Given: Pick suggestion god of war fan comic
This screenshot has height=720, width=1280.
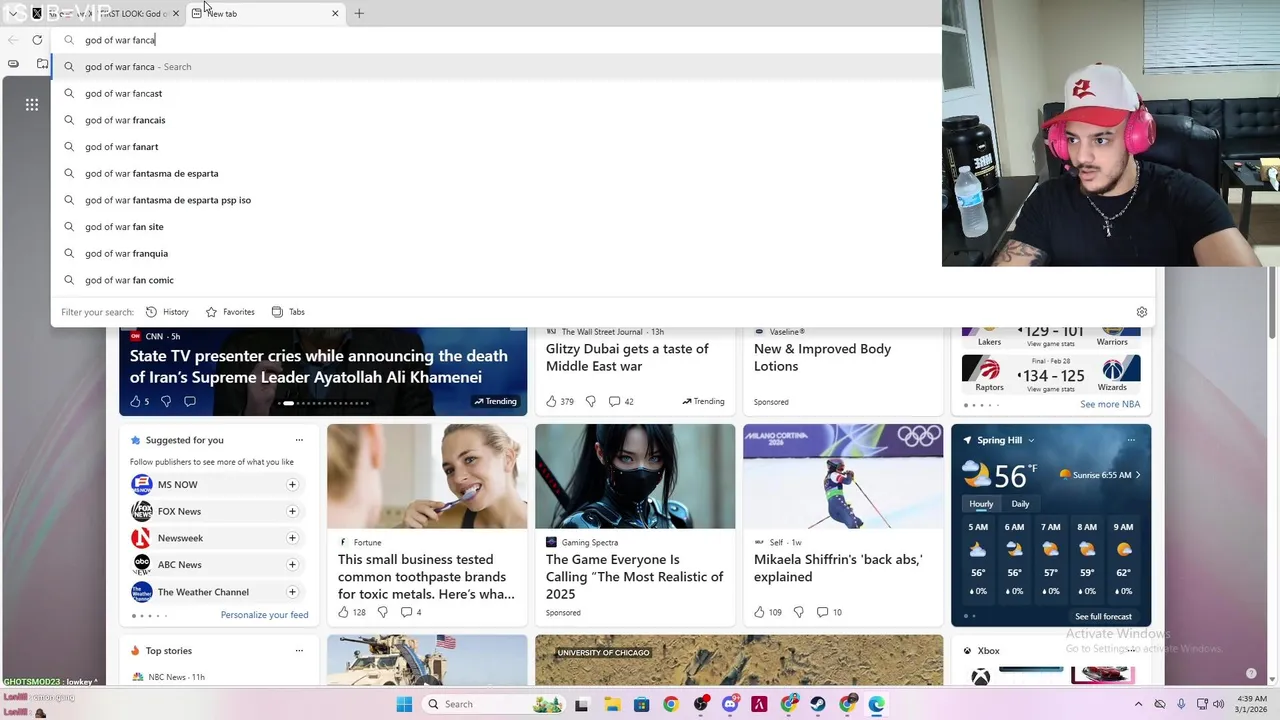Looking at the screenshot, I should tap(602, 280).
